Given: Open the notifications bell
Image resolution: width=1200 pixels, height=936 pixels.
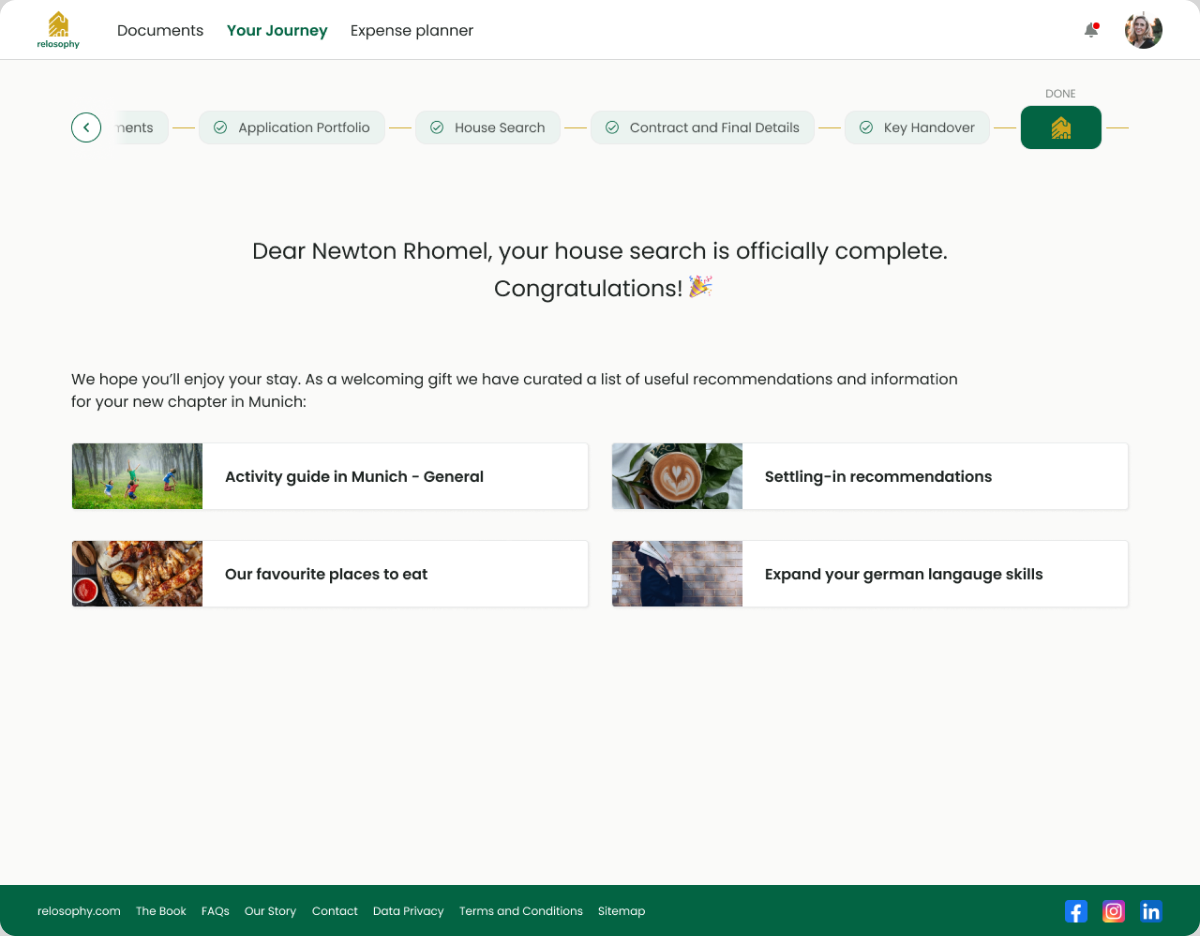Looking at the screenshot, I should tap(1091, 30).
